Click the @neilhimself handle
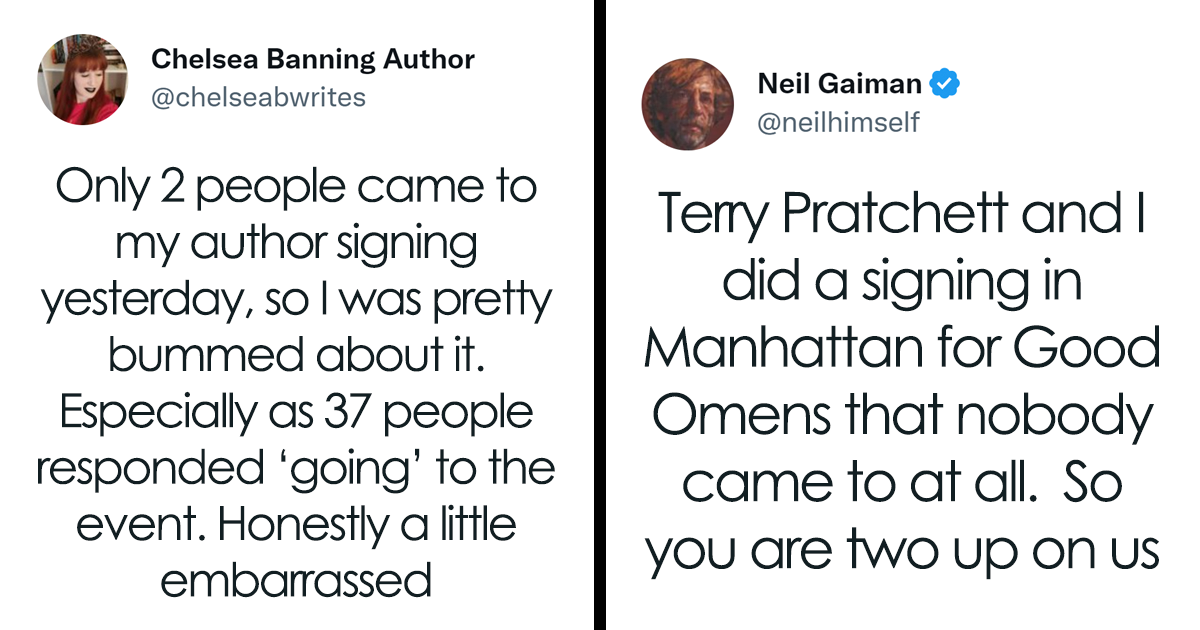Screen dimensions: 1200x630 [x=838, y=123]
